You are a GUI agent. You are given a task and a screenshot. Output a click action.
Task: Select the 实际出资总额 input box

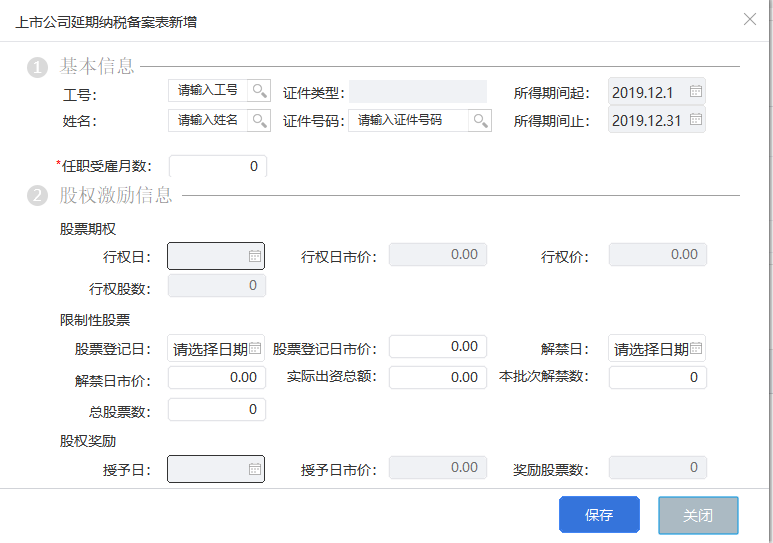437,378
